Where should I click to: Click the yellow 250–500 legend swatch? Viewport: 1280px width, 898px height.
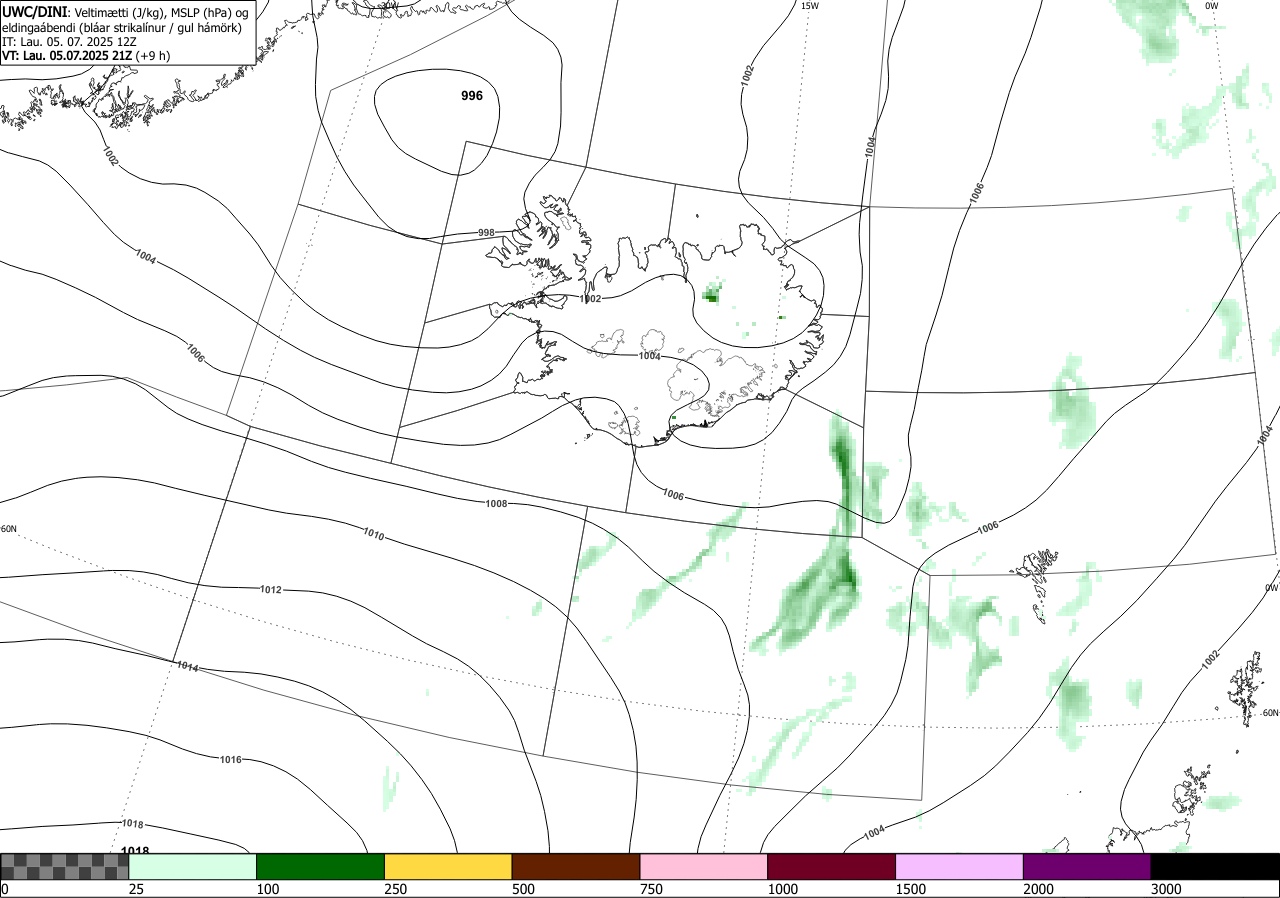(x=448, y=866)
